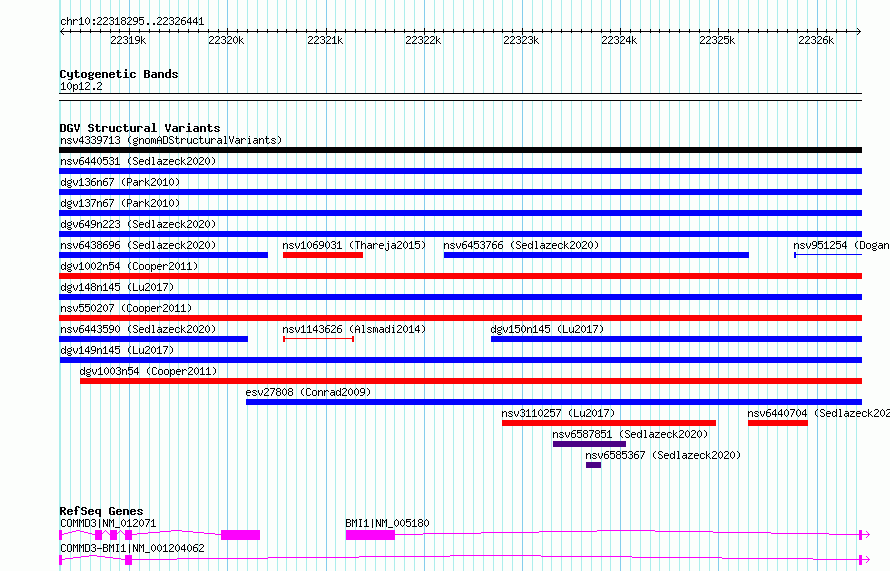
Task: Click the Cytogenetic Bands track title
Action: point(119,74)
